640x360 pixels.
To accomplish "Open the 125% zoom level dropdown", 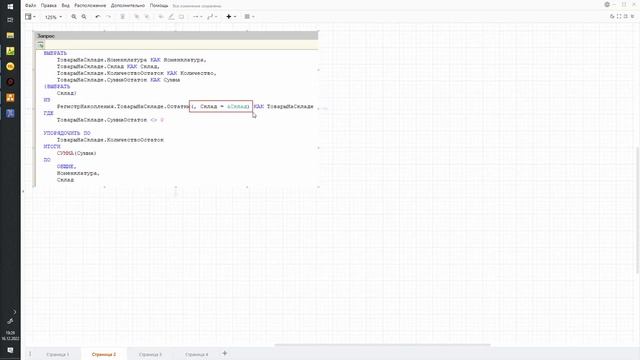I will (53, 17).
